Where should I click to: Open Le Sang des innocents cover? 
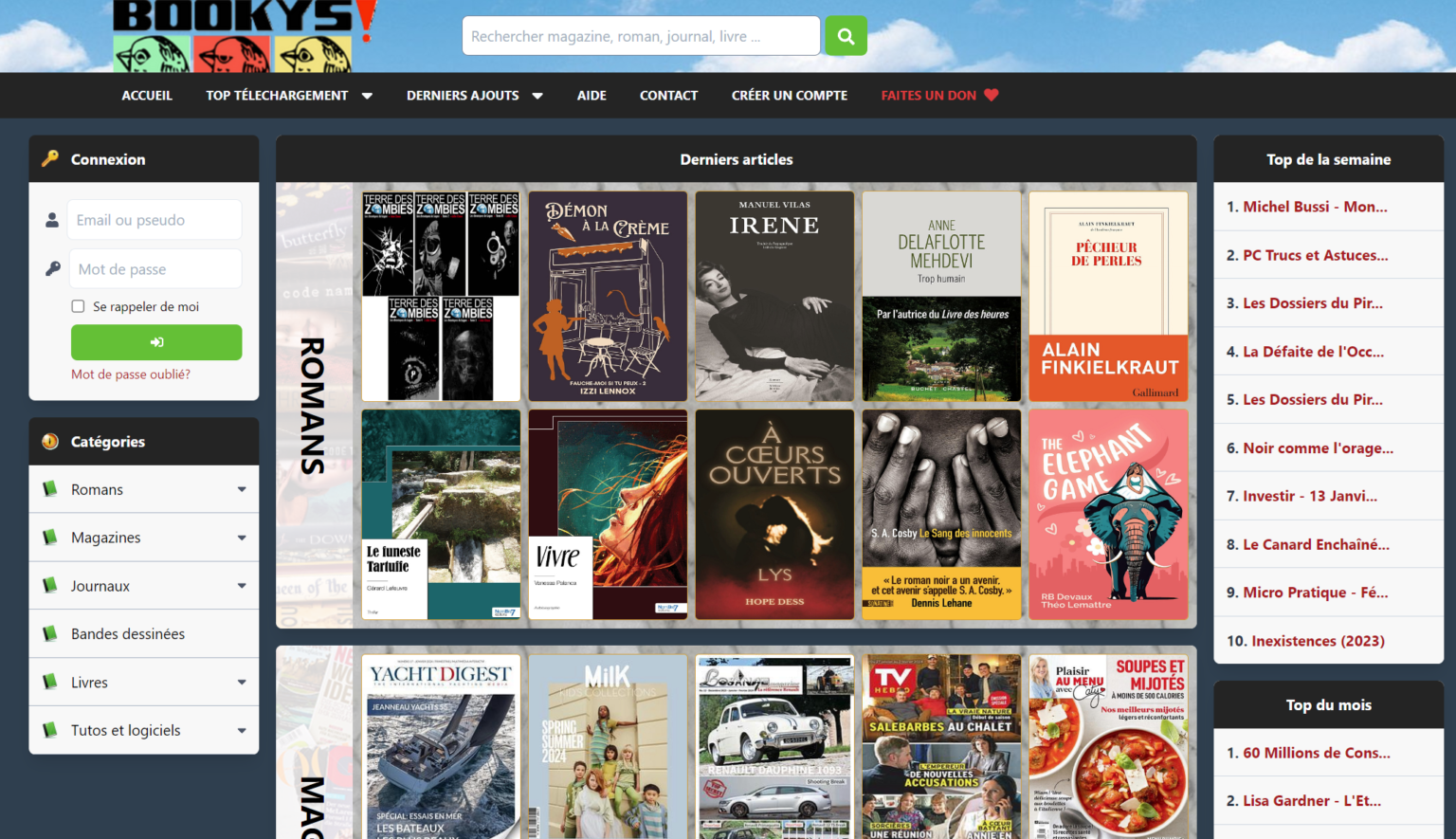pos(941,515)
